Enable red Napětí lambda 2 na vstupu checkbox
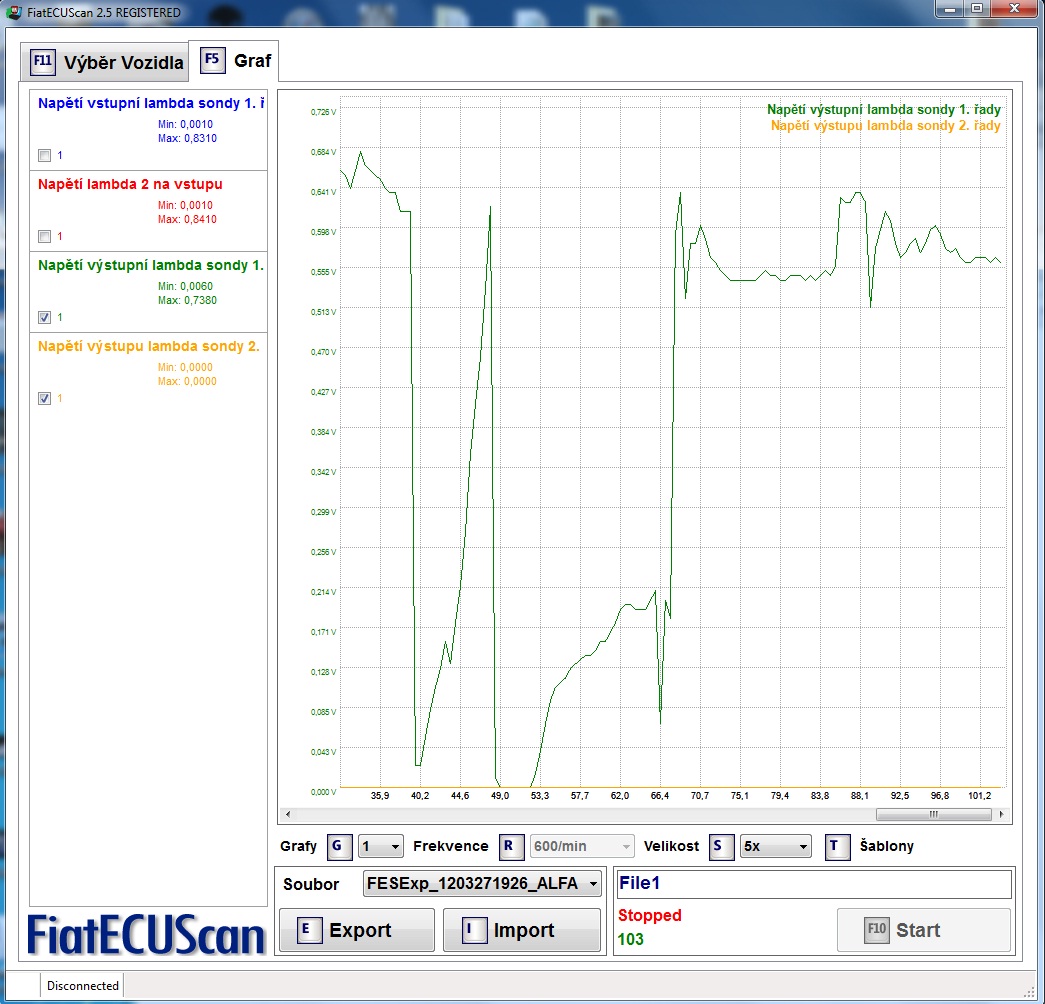Screen dimensions: 1045x1004 pyautogui.click(x=44, y=237)
